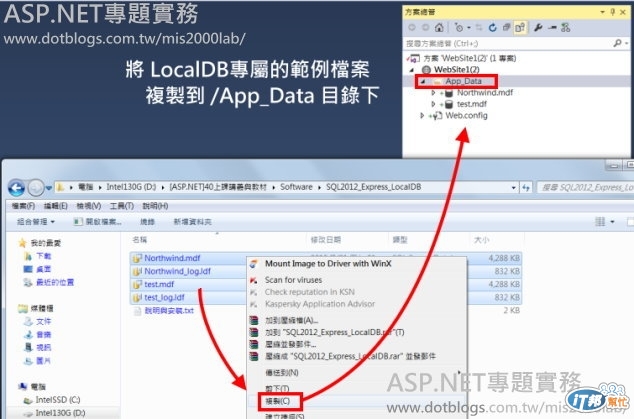Screen dimensions: 634x419
Task: Open the Solution Explorer window options dropdown arrow
Action: click(602, 12)
